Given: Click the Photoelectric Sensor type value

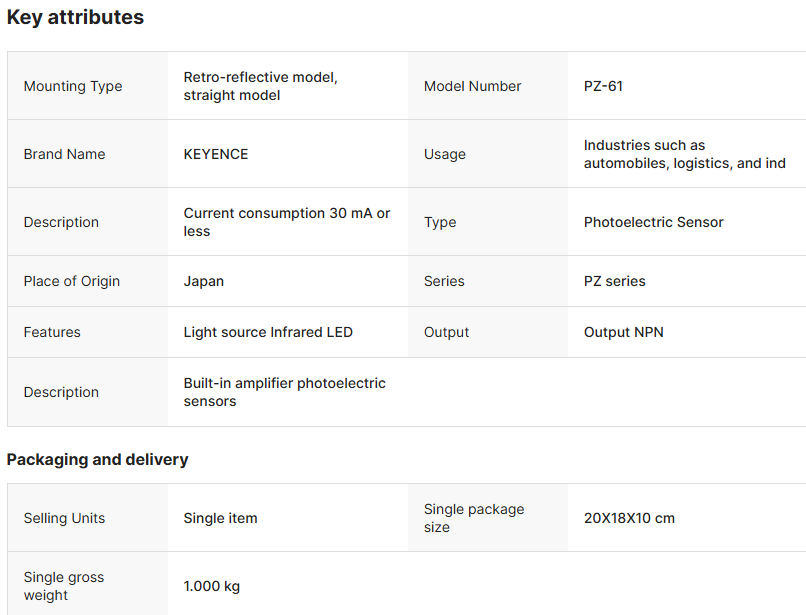Looking at the screenshot, I should pyautogui.click(x=653, y=222).
